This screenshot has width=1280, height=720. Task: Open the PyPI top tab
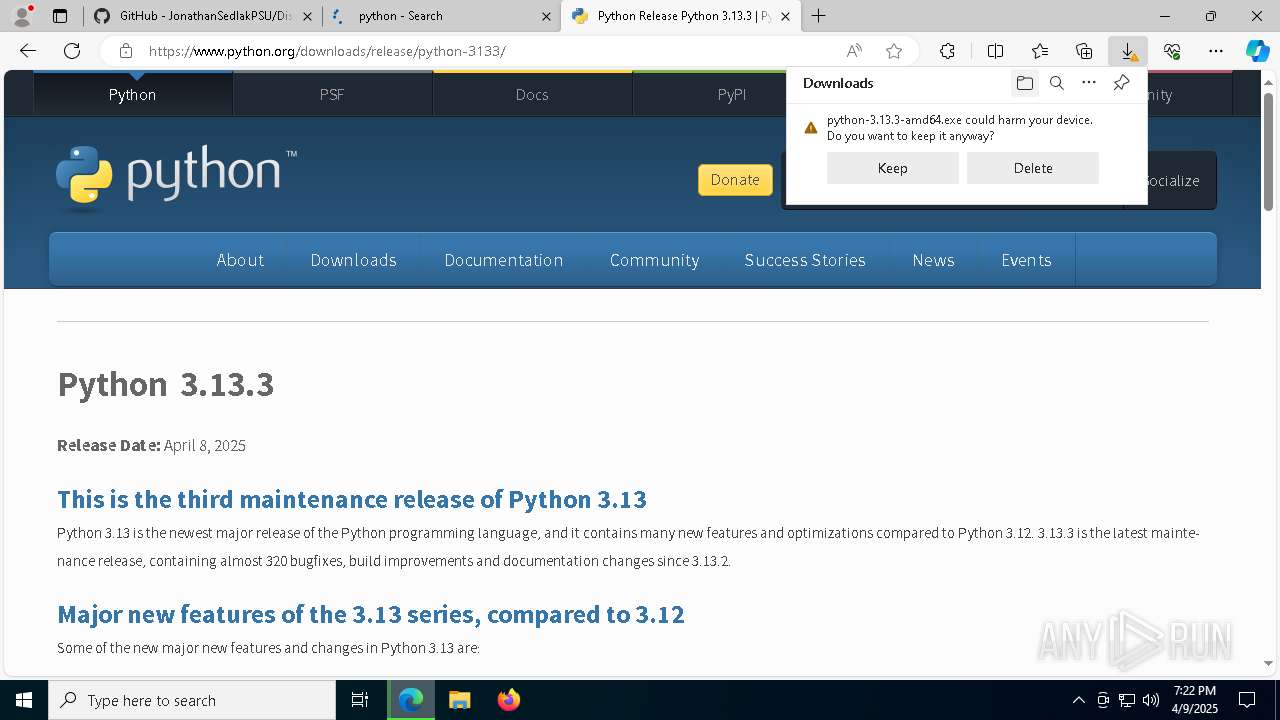[732, 94]
